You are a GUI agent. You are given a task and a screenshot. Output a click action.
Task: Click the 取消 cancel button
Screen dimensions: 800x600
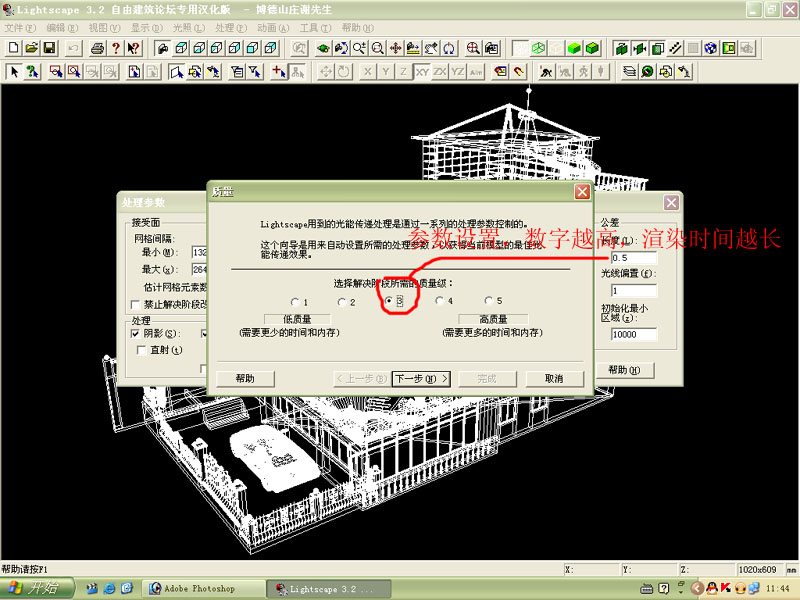554,379
